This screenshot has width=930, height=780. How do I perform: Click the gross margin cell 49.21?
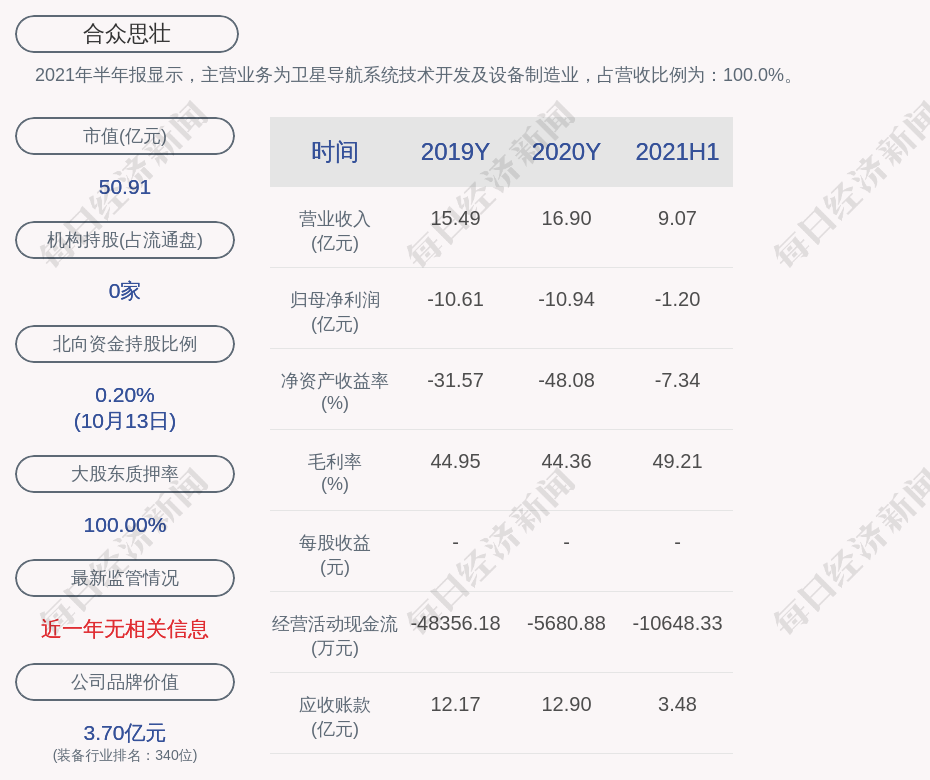pyautogui.click(x=677, y=461)
